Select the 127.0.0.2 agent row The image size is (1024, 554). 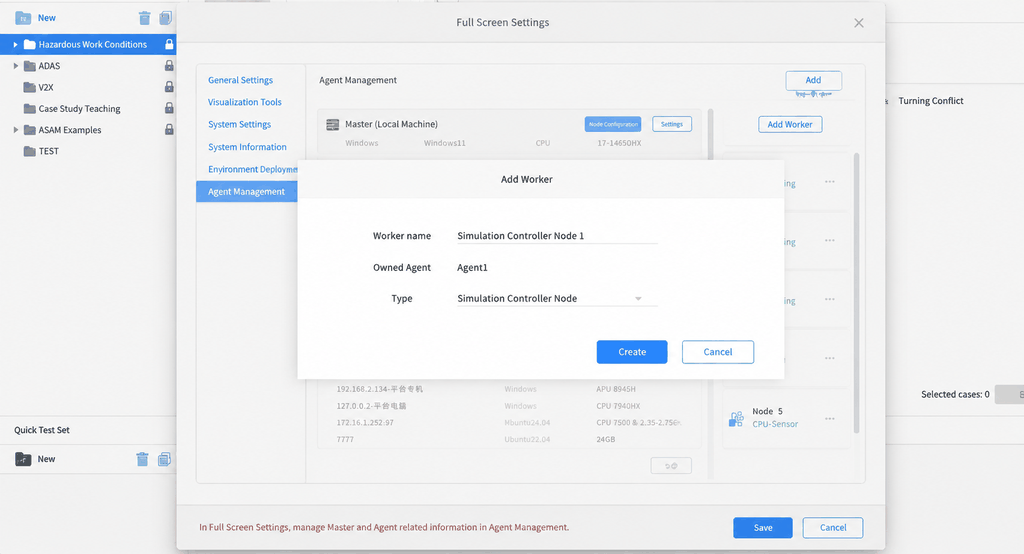(509, 406)
